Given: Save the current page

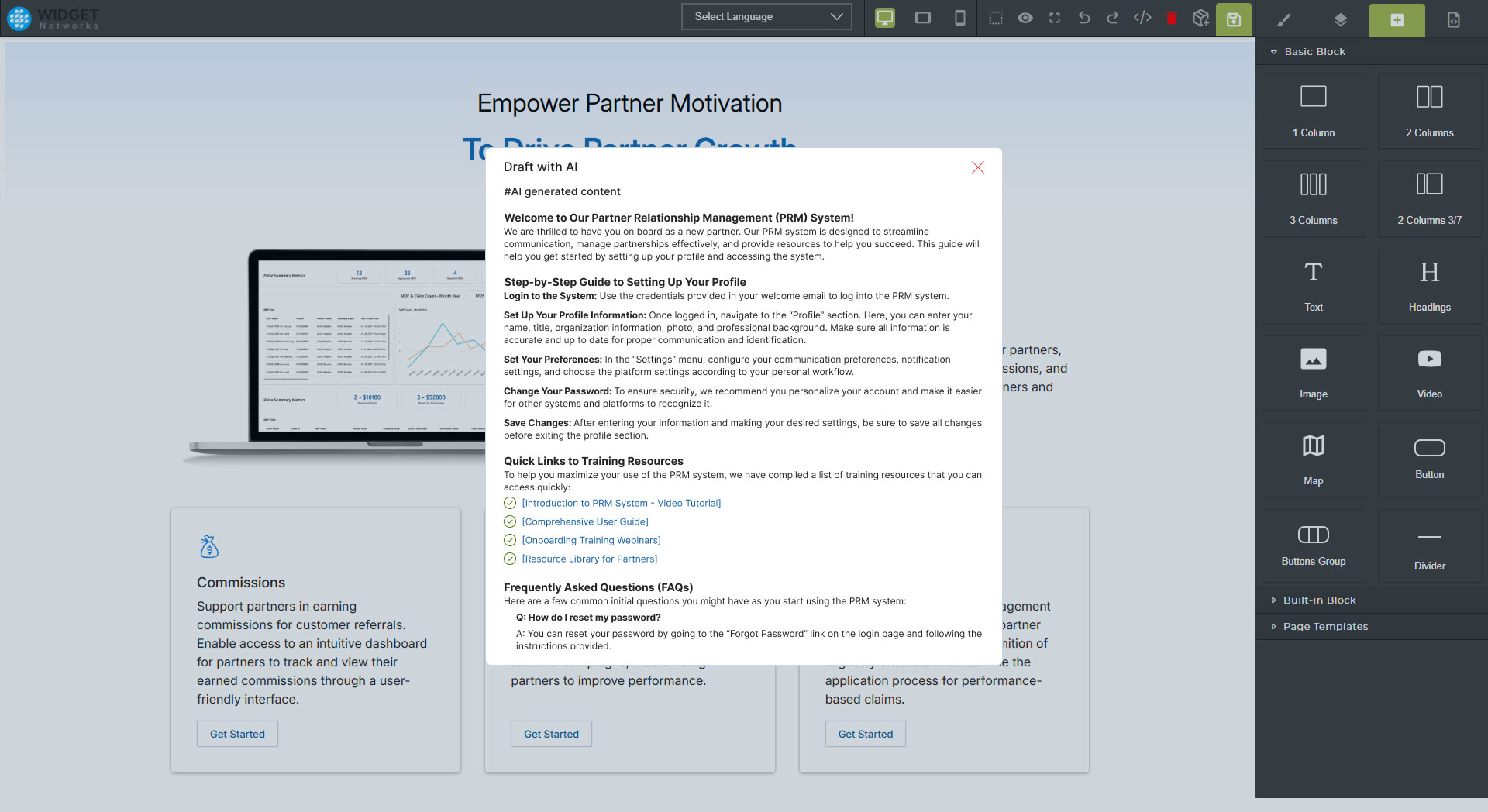Looking at the screenshot, I should (1233, 19).
